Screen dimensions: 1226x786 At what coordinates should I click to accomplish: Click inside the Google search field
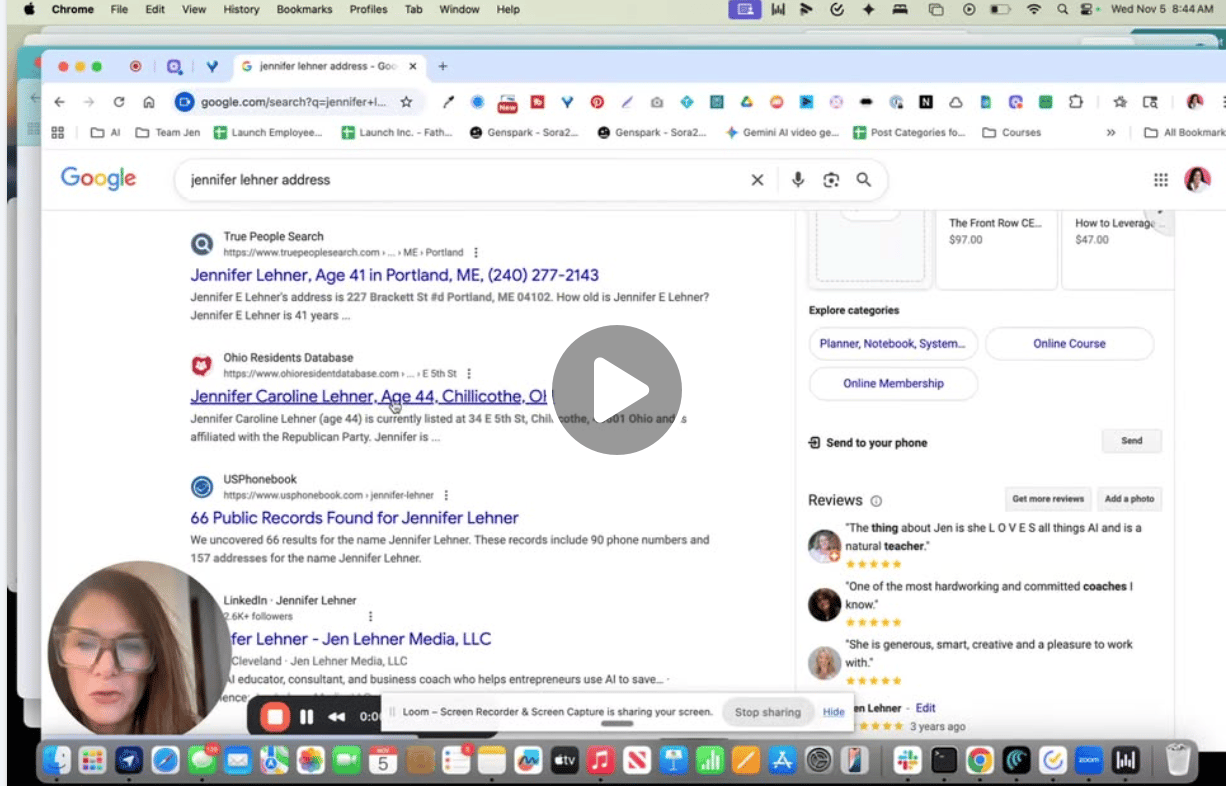(x=460, y=180)
